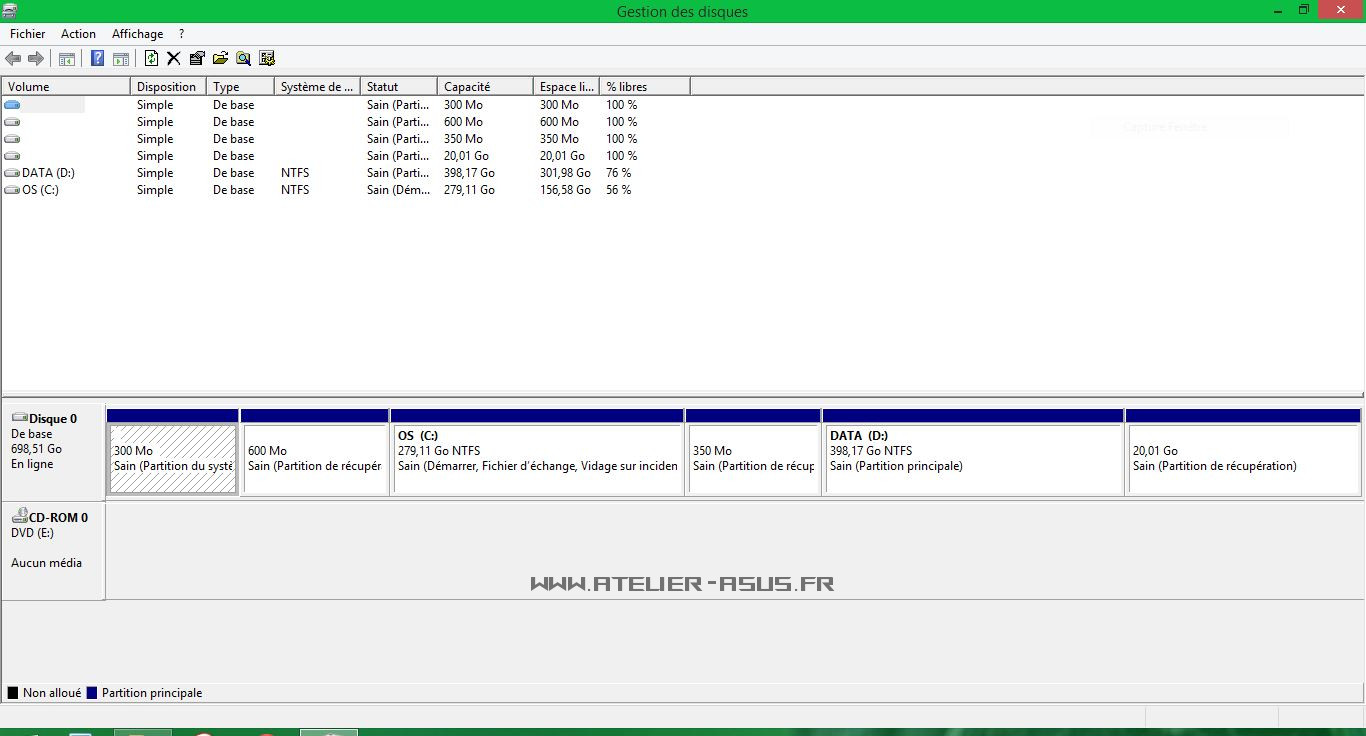
Task: Select the 20,01 Go recovery partition block
Action: [1242, 458]
